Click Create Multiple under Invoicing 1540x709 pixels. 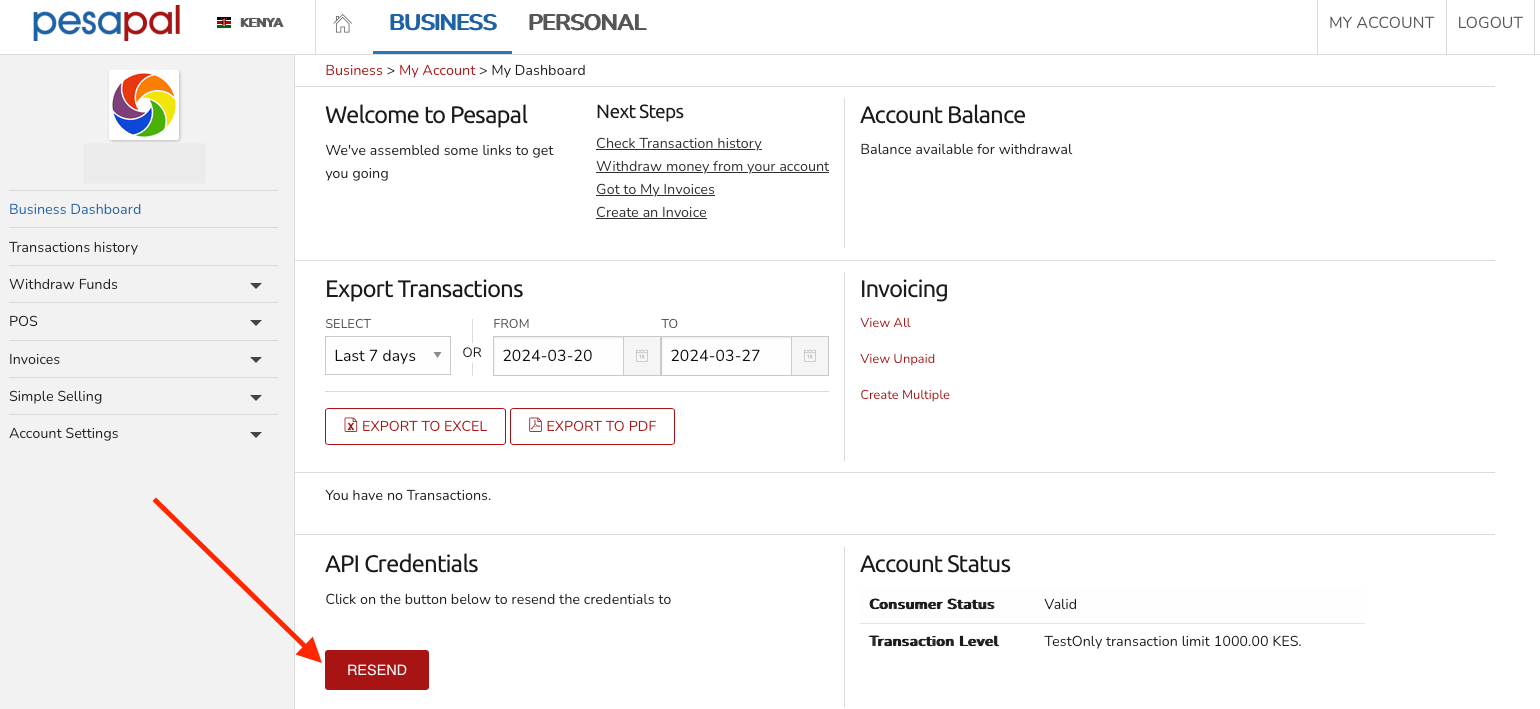coord(905,394)
